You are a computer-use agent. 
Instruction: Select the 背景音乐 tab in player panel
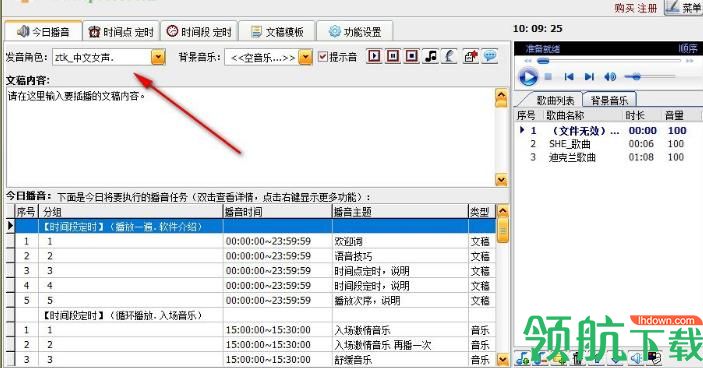point(609,100)
